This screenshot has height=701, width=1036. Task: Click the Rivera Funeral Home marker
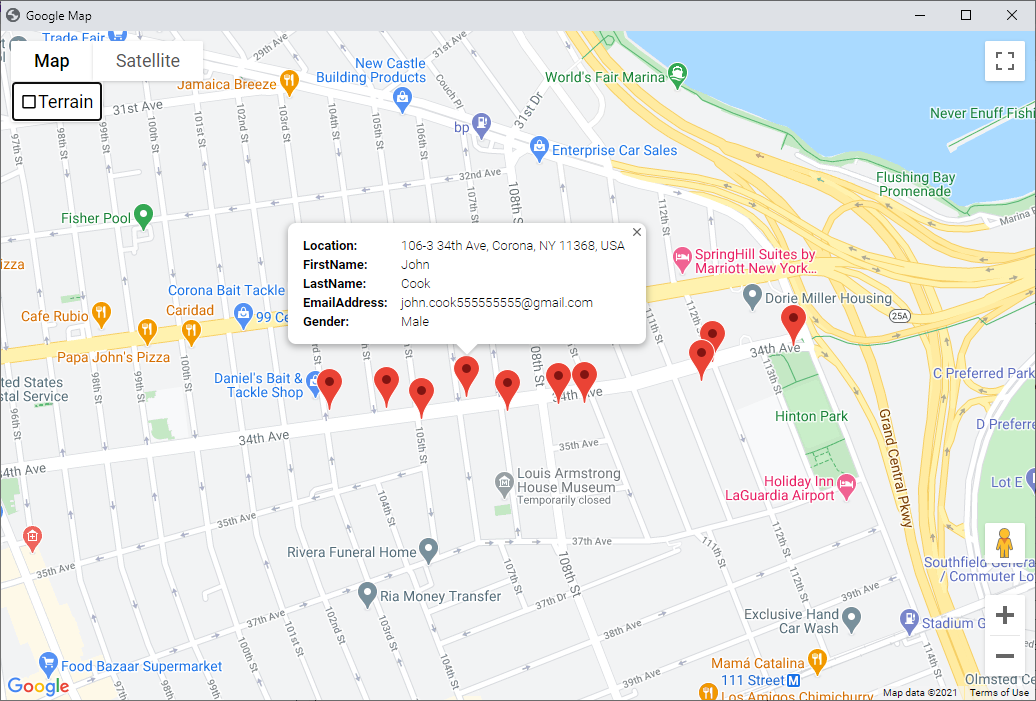point(429,550)
